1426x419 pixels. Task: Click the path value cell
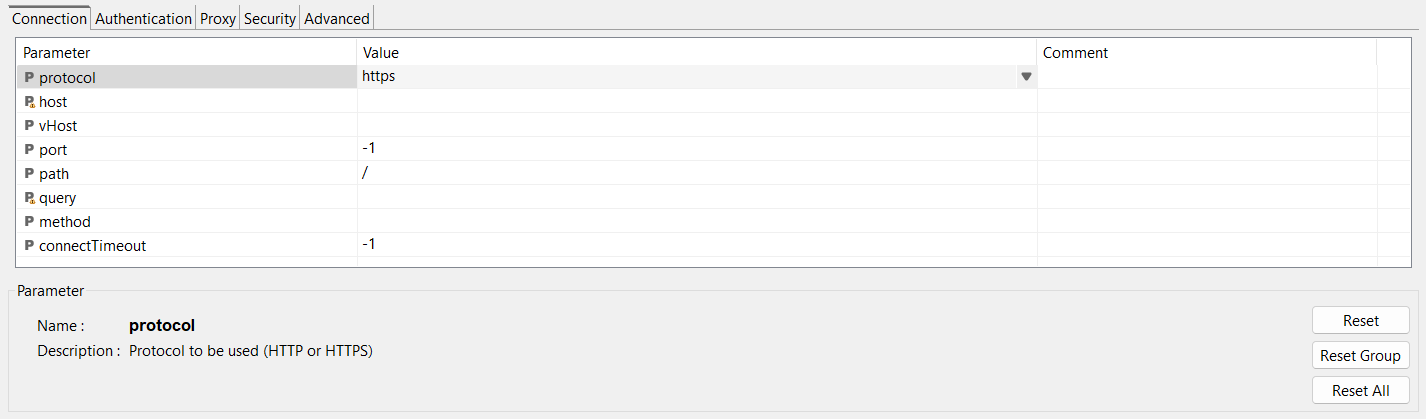tap(696, 173)
